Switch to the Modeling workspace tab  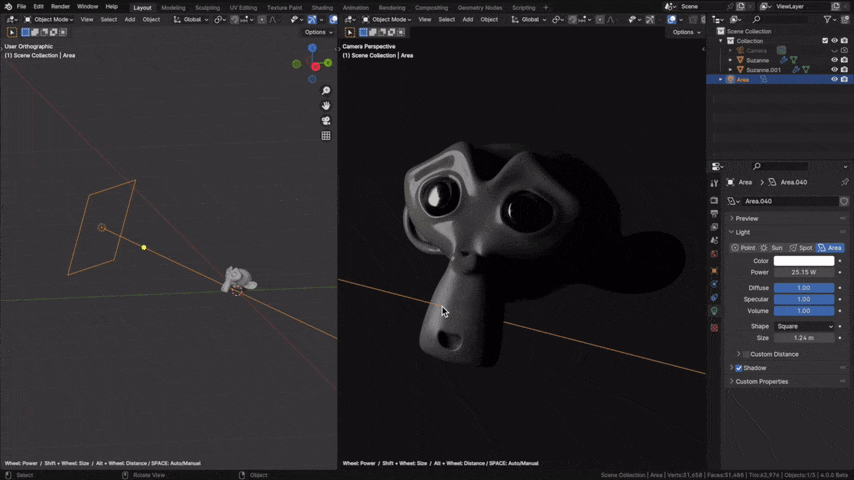(173, 8)
